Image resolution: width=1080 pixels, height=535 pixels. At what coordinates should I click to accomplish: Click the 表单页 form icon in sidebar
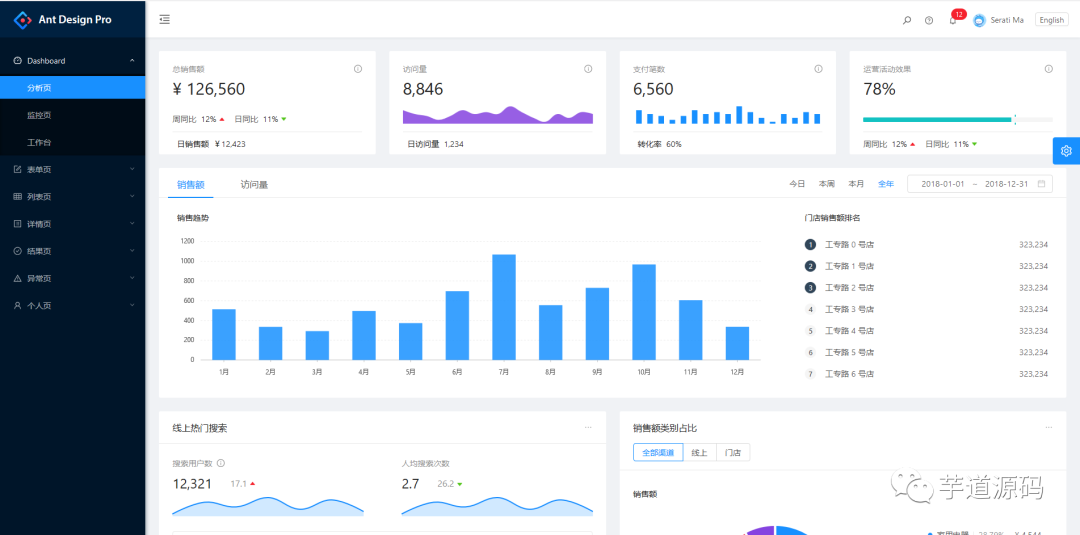point(18,169)
